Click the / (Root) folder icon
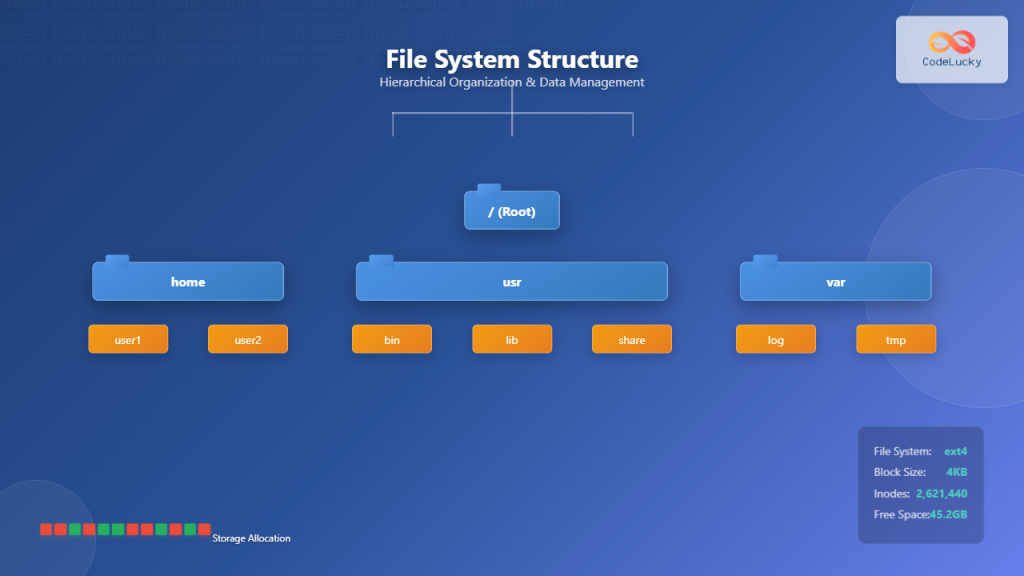The image size is (1024, 576). pos(511,210)
